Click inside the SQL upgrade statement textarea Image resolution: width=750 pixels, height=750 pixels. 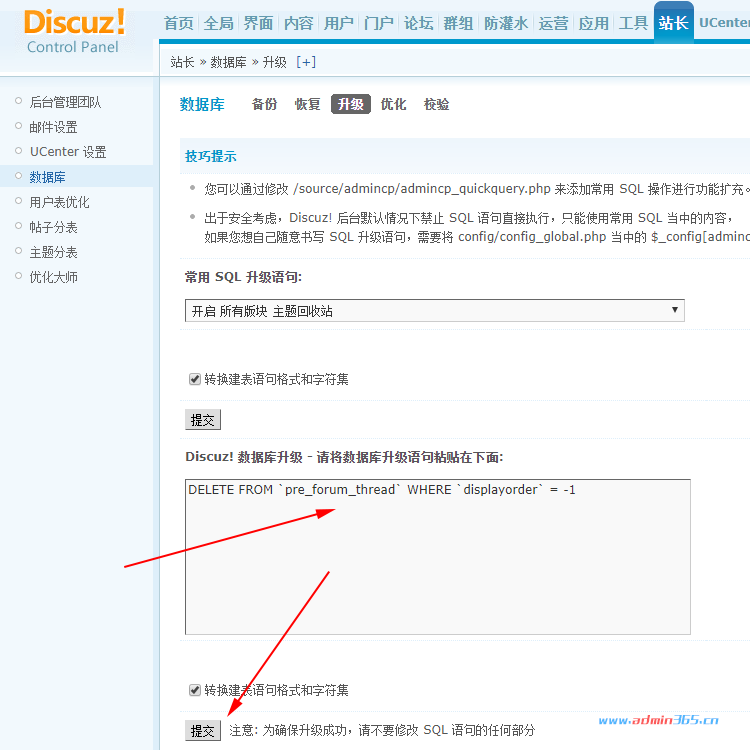click(438, 557)
